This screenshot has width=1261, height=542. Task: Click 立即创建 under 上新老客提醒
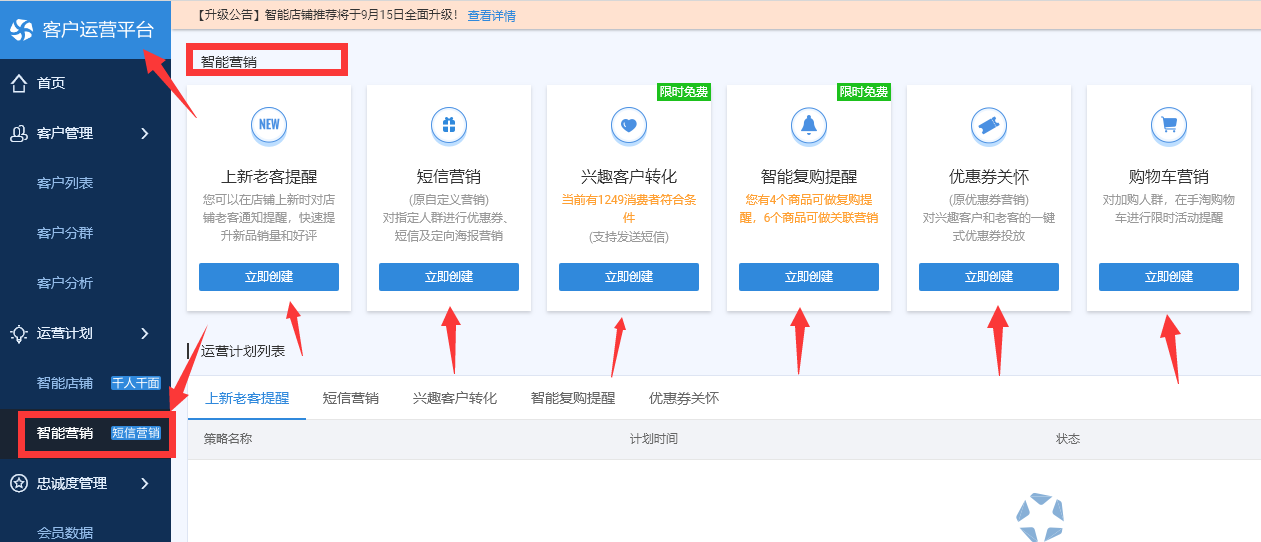[269, 277]
